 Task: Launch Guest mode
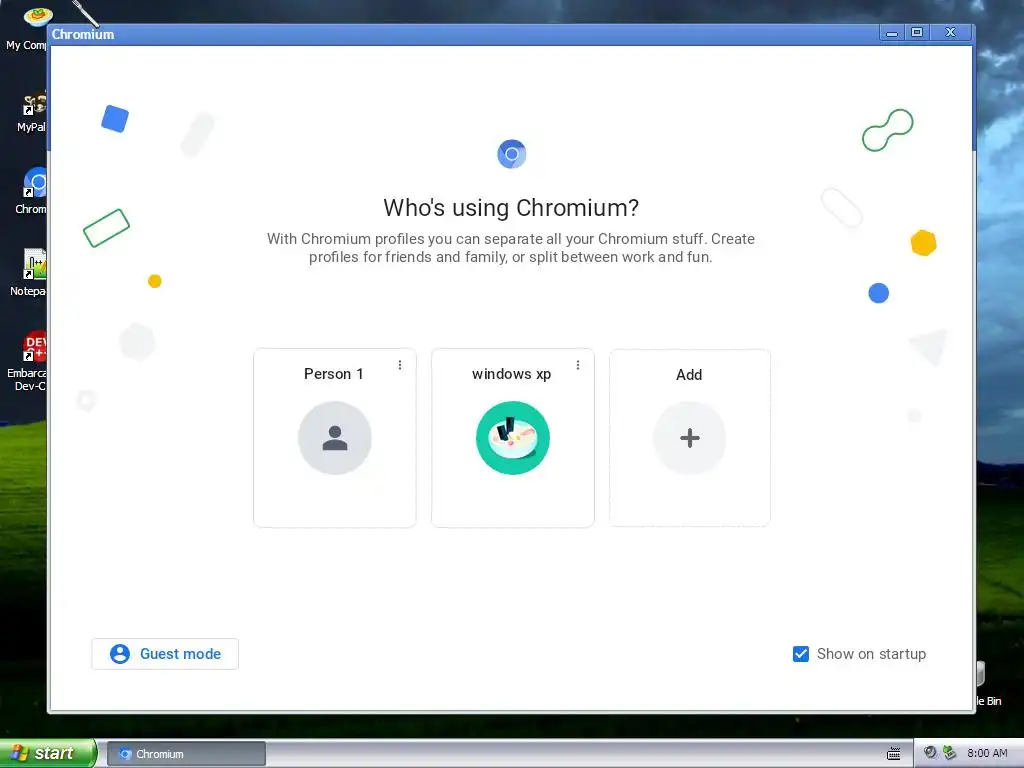point(165,654)
